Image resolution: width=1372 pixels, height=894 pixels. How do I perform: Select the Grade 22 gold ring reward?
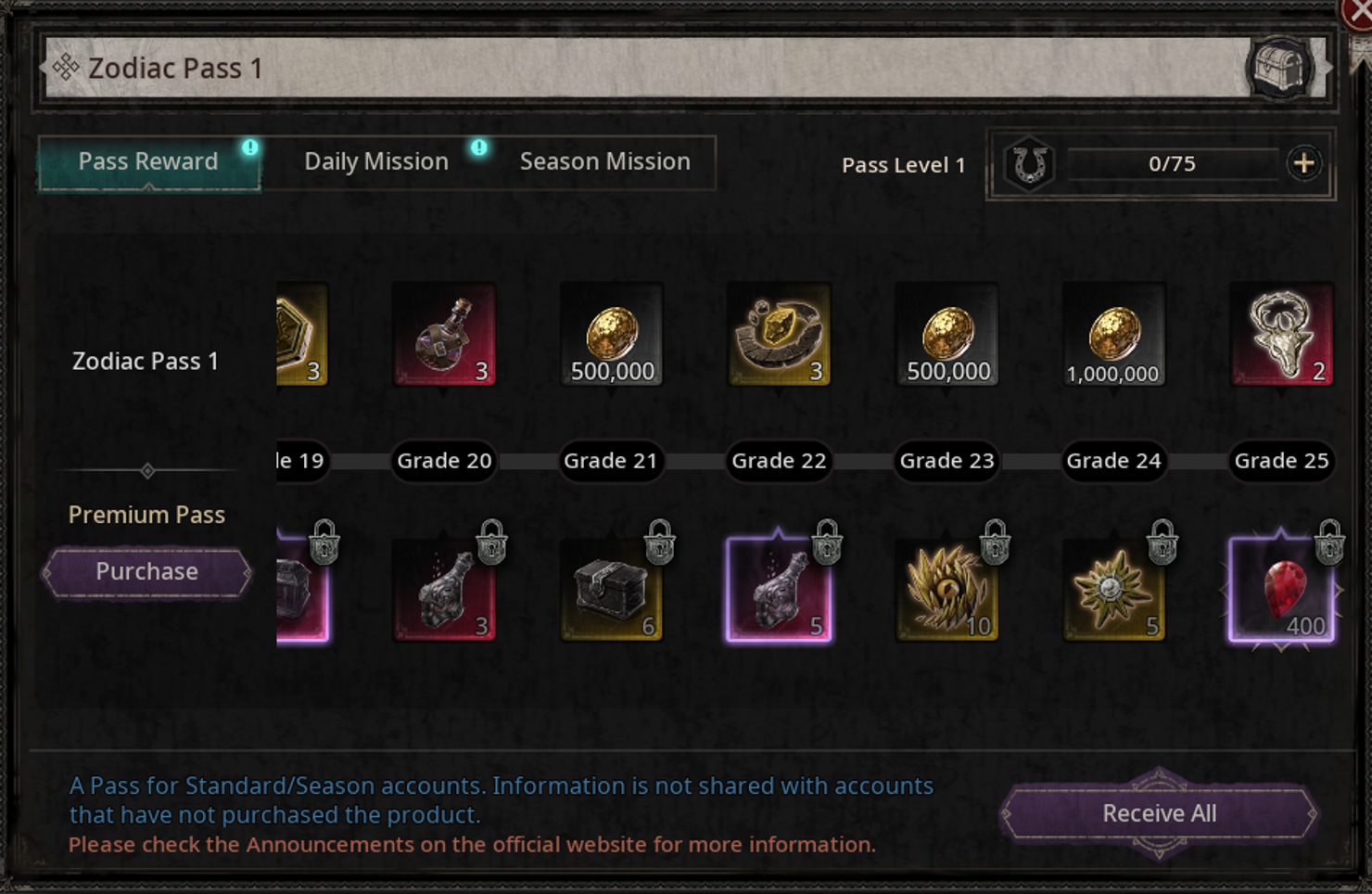coord(779,334)
